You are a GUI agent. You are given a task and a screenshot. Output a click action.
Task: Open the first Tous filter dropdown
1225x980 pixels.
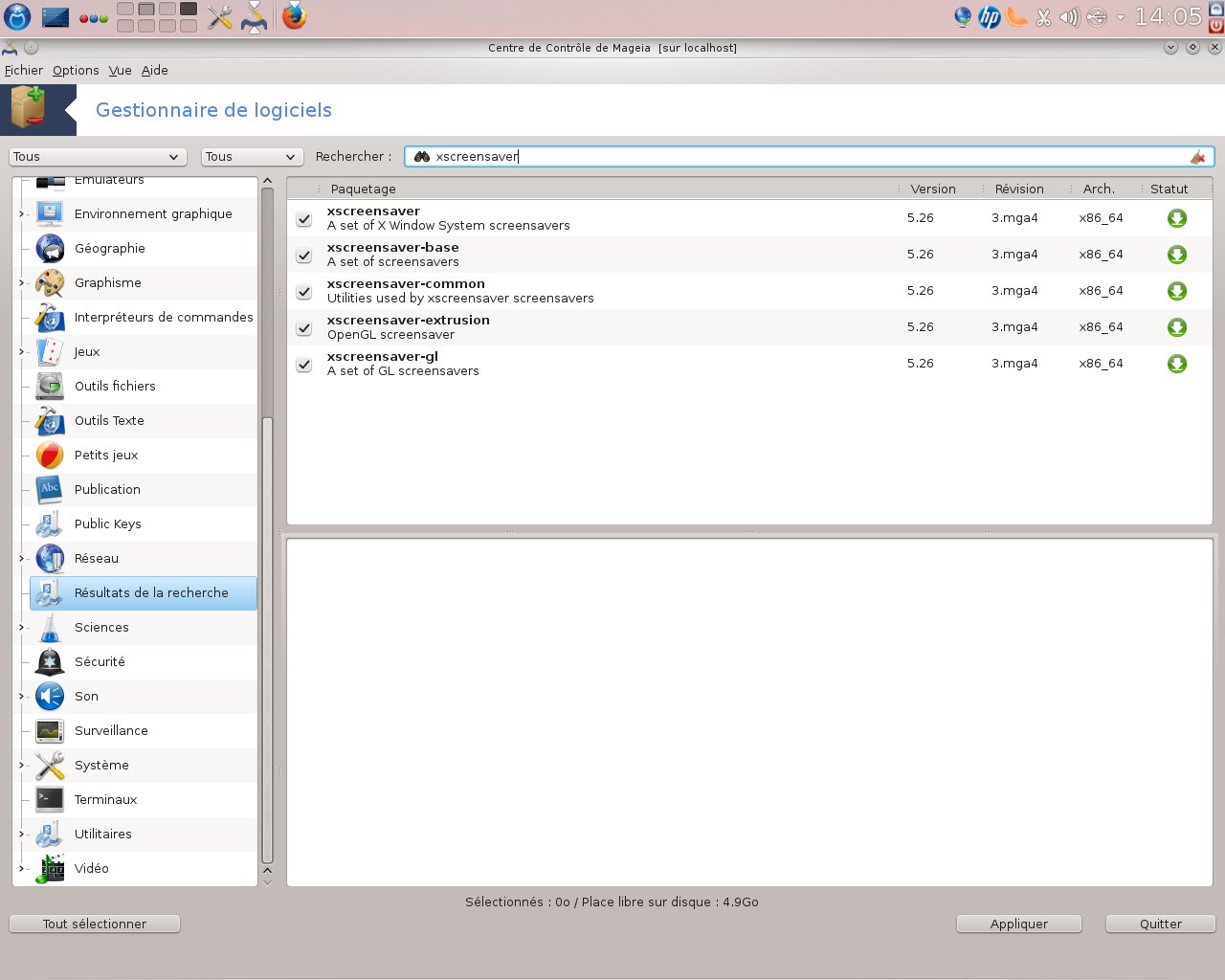click(x=98, y=157)
